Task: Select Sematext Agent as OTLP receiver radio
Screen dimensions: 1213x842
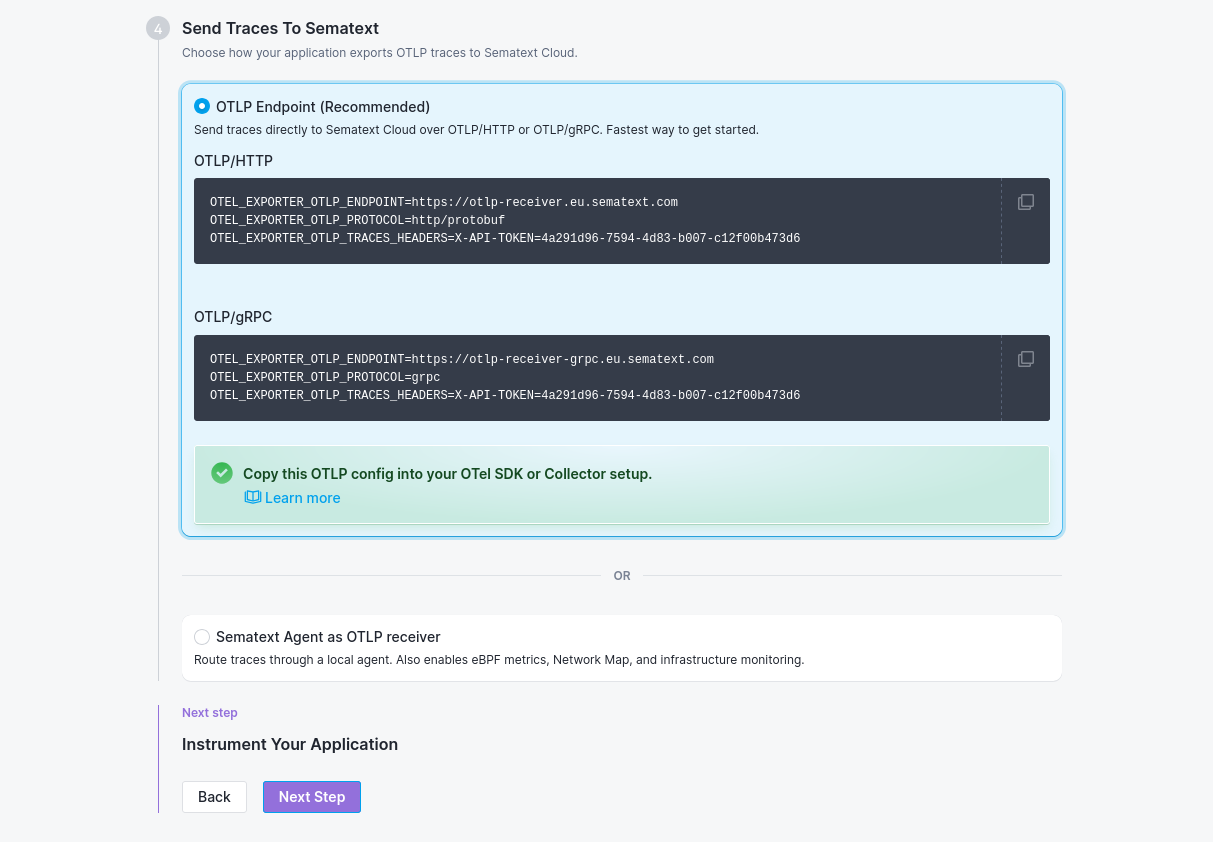Action: [202, 637]
